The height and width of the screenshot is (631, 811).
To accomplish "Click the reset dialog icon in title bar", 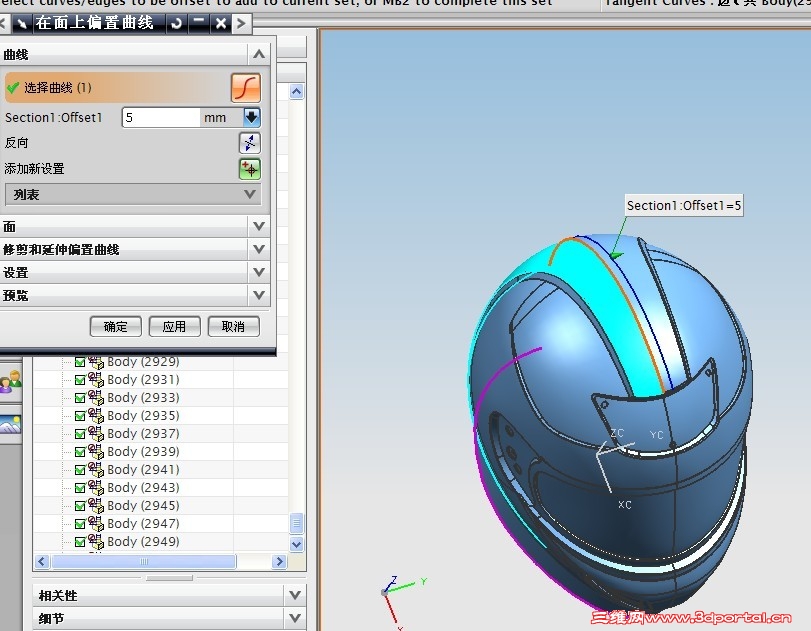I will 176,23.
